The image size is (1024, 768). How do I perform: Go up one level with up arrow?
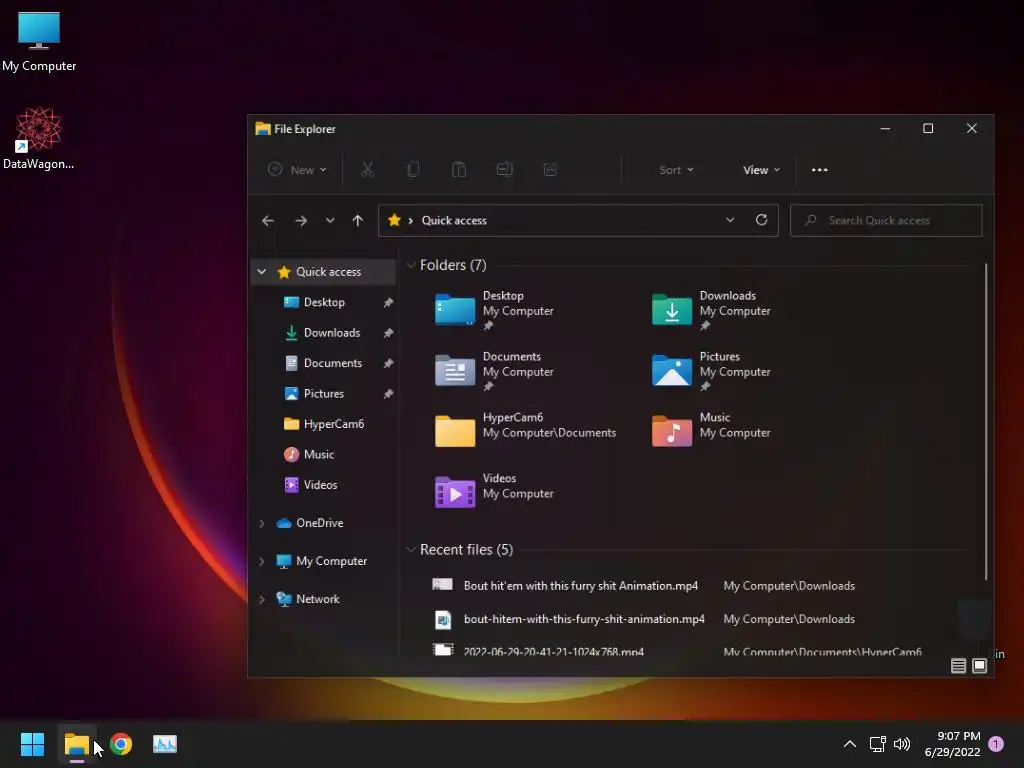(357, 221)
